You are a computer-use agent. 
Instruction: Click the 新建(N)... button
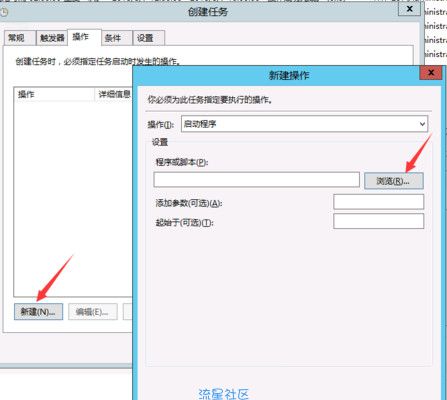point(38,312)
